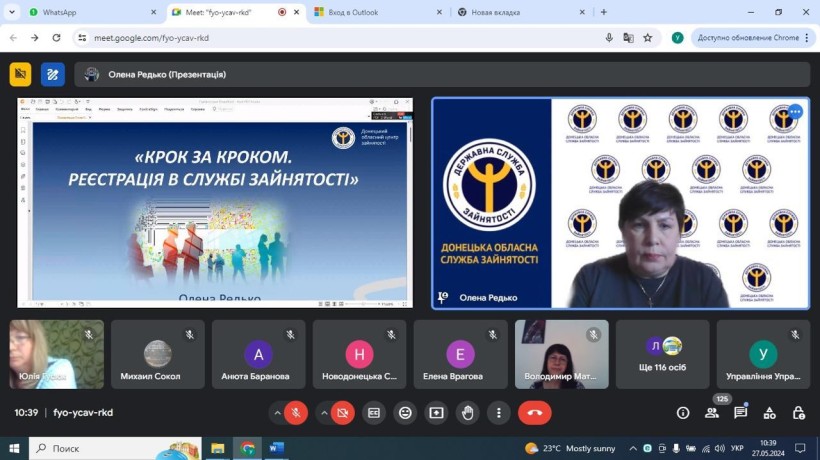Open Word from the taskbar
The width and height of the screenshot is (820, 460).
(277, 448)
